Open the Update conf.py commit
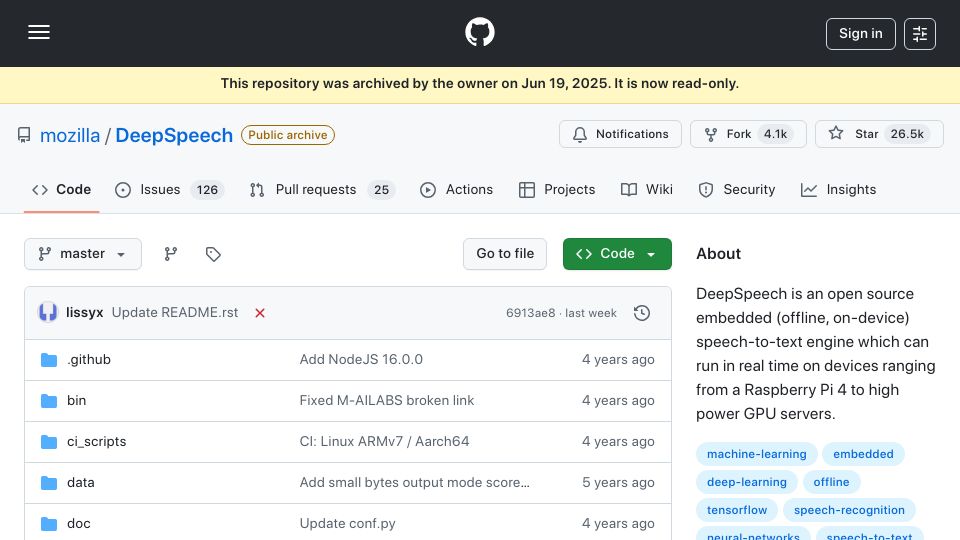960x540 pixels. [x=347, y=523]
